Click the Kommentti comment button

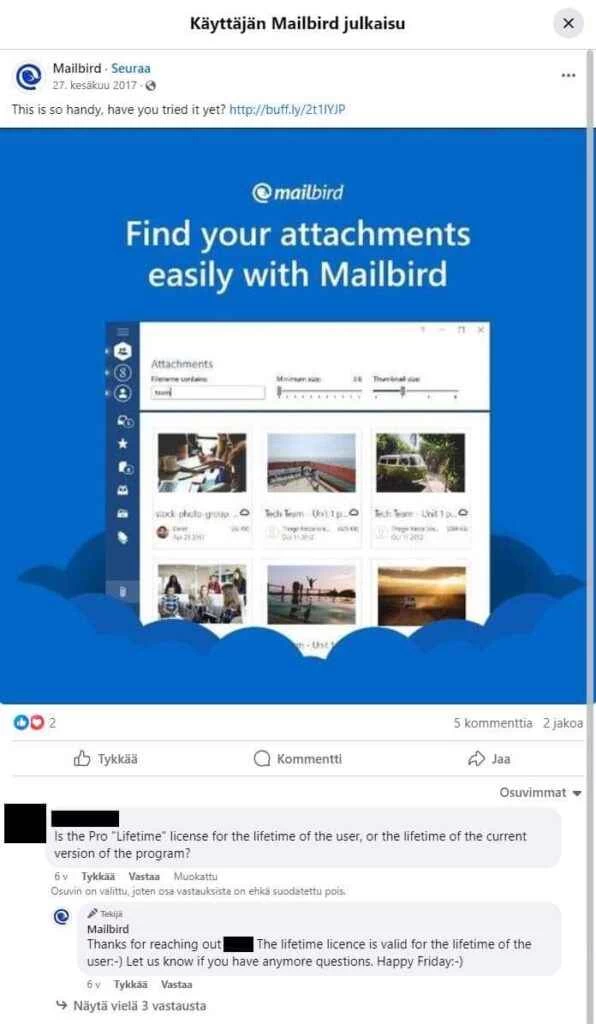[298, 759]
